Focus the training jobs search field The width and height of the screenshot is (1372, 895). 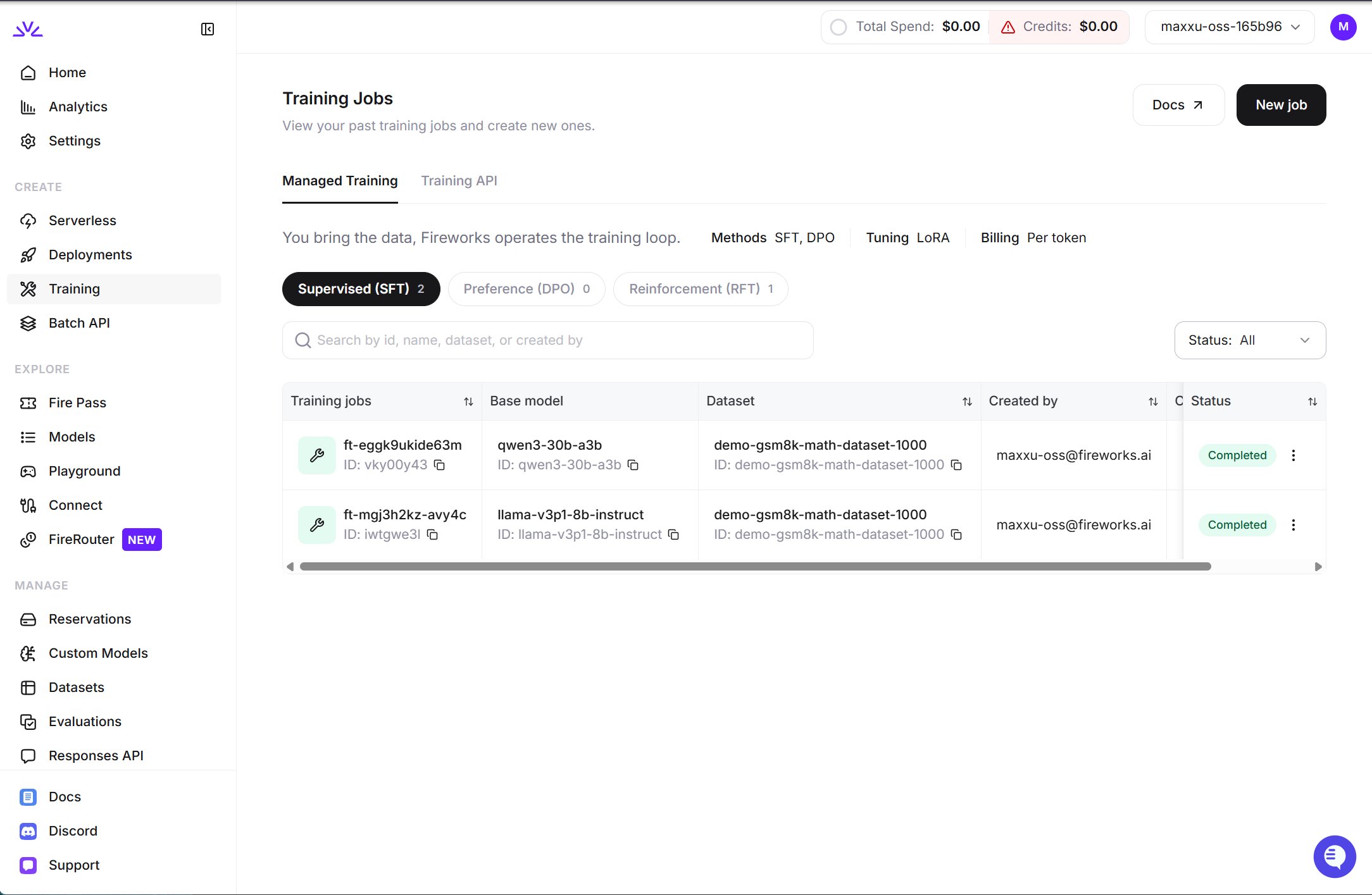(x=548, y=340)
